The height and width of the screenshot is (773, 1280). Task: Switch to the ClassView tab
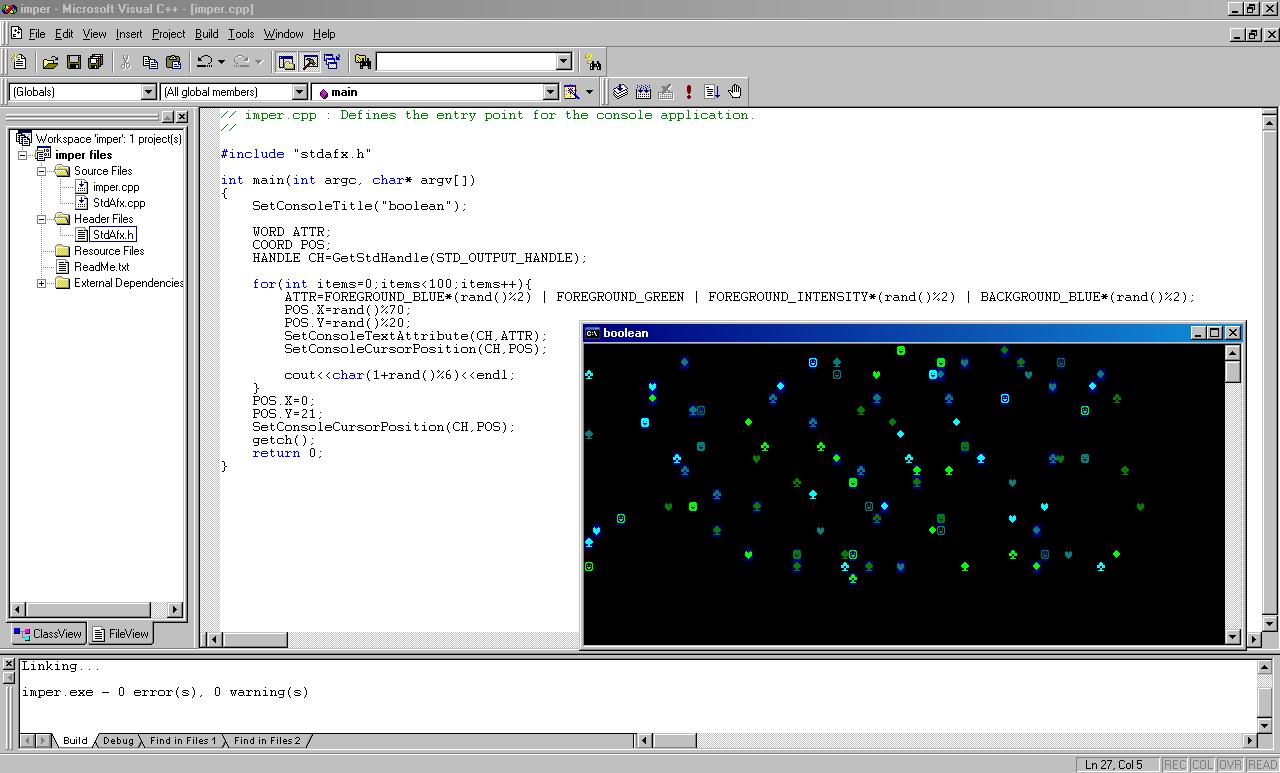click(48, 633)
